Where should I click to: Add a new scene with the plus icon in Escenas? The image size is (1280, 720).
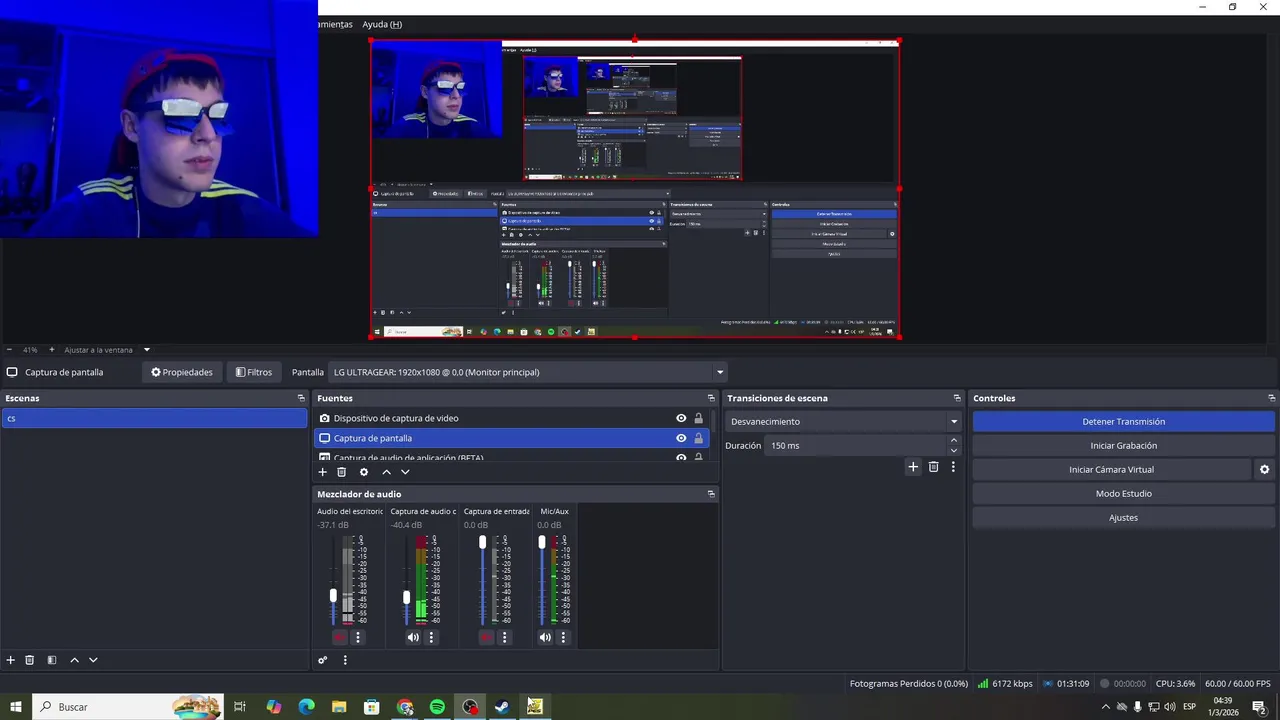11,660
